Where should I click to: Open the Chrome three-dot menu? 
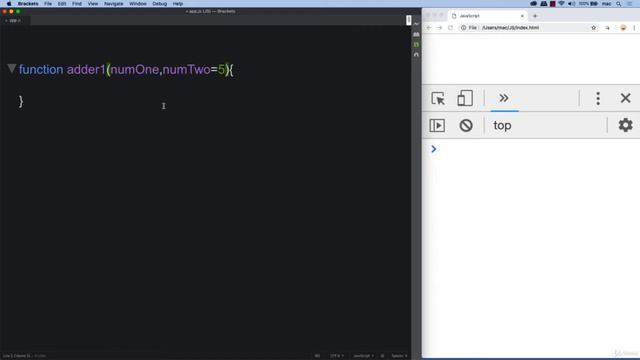pos(634,28)
